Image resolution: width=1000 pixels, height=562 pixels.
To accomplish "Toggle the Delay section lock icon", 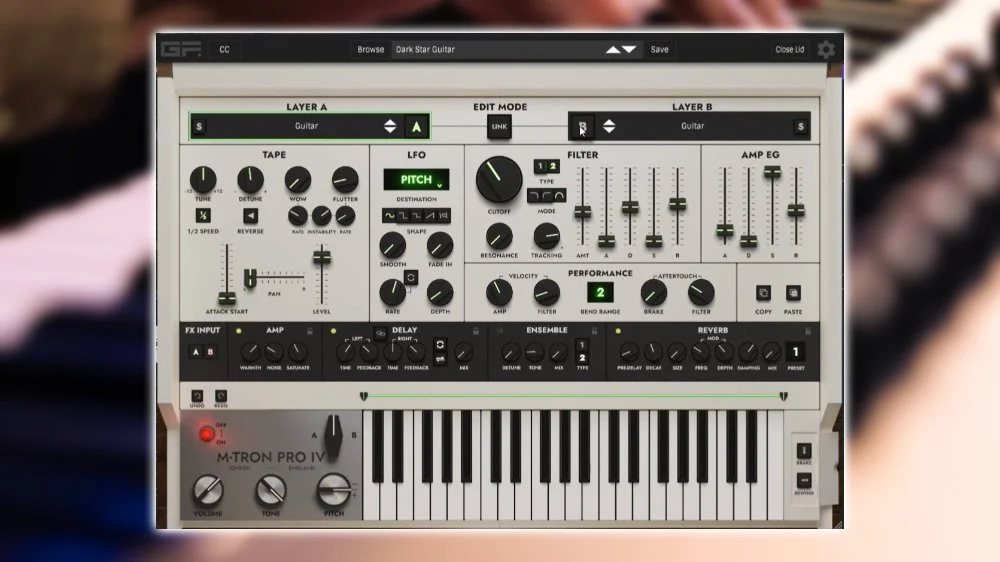I will click(476, 331).
